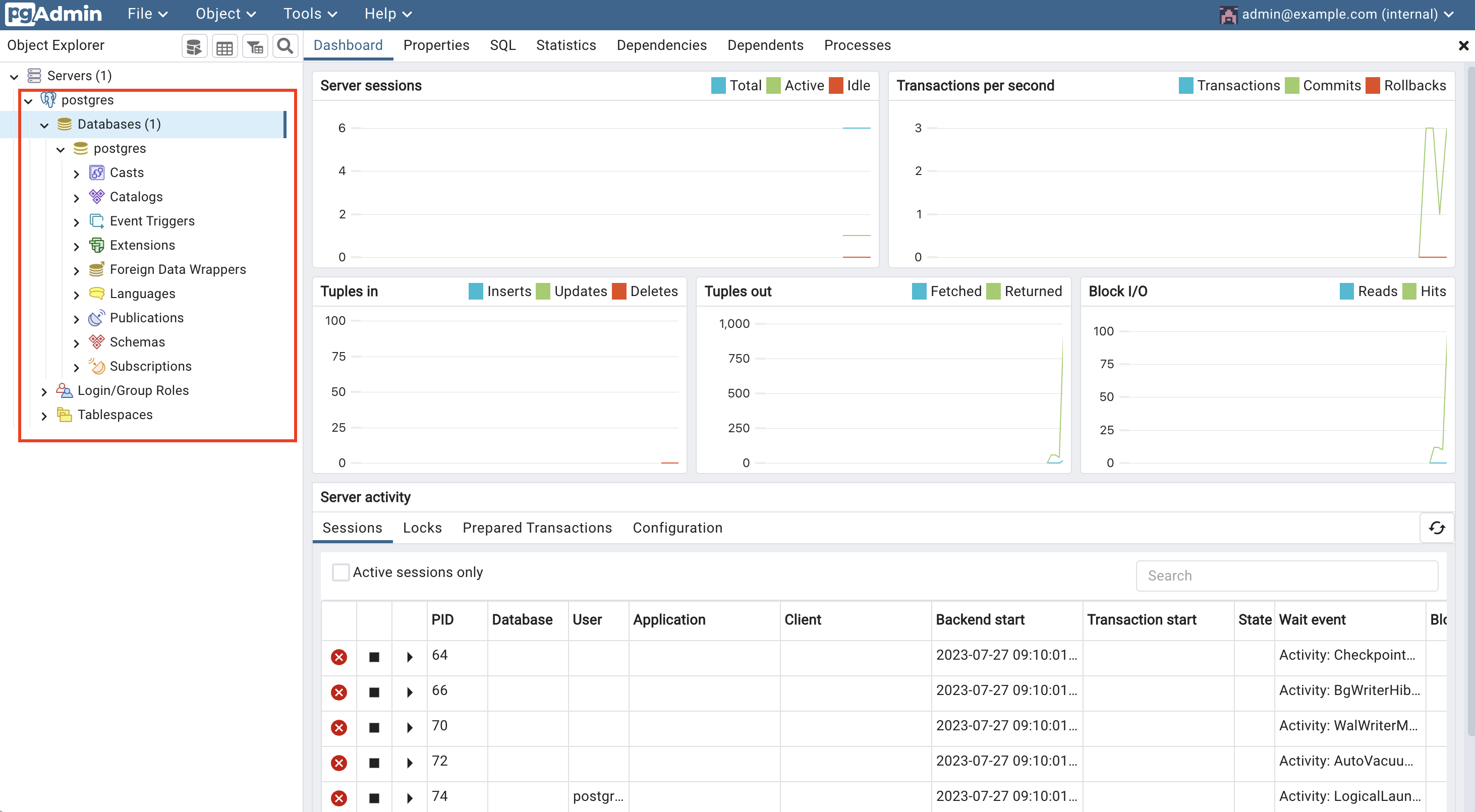Switch to the Properties tab
Image resolution: width=1475 pixels, height=812 pixels.
[x=436, y=45]
